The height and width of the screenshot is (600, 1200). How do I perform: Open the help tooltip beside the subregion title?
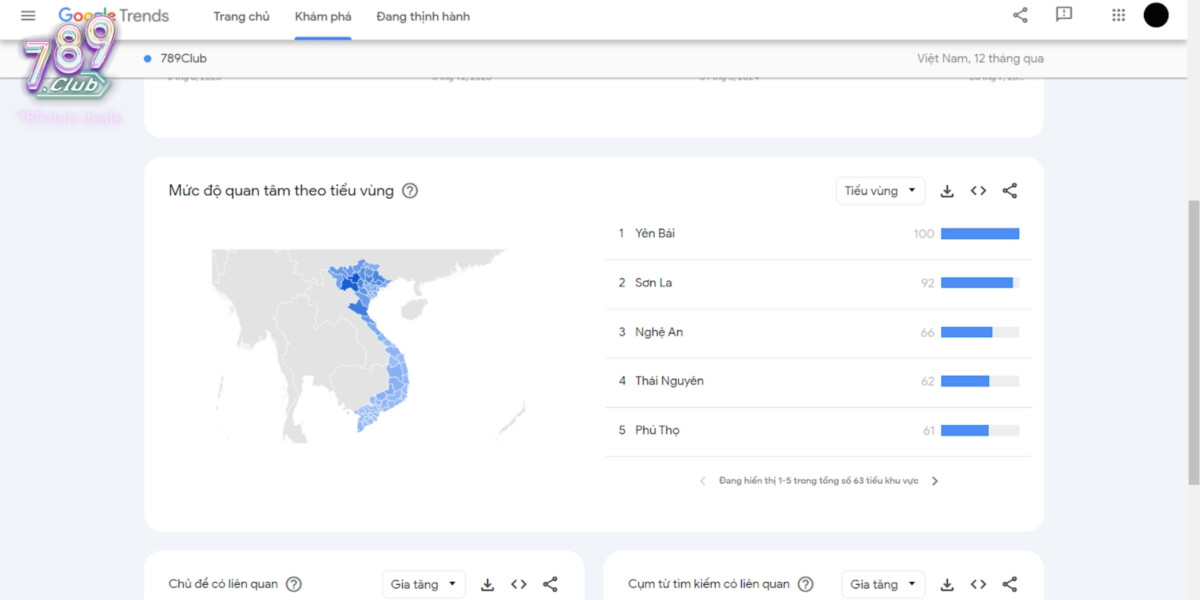409,190
